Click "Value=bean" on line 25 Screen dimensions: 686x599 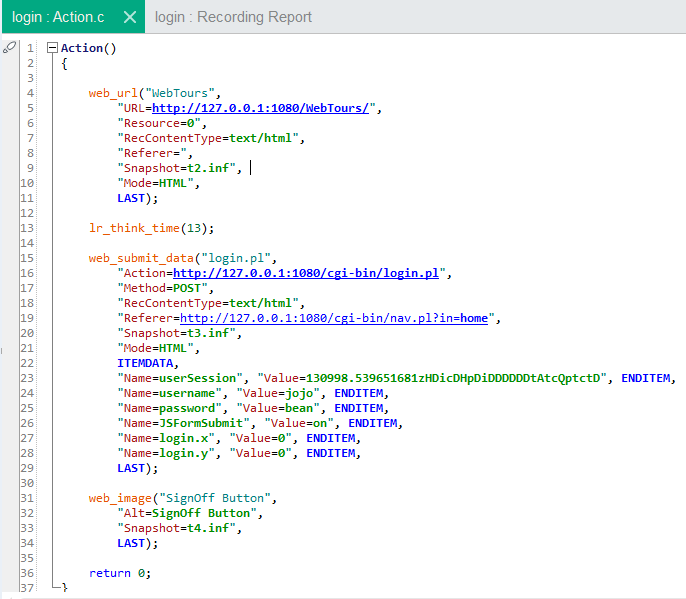point(278,408)
